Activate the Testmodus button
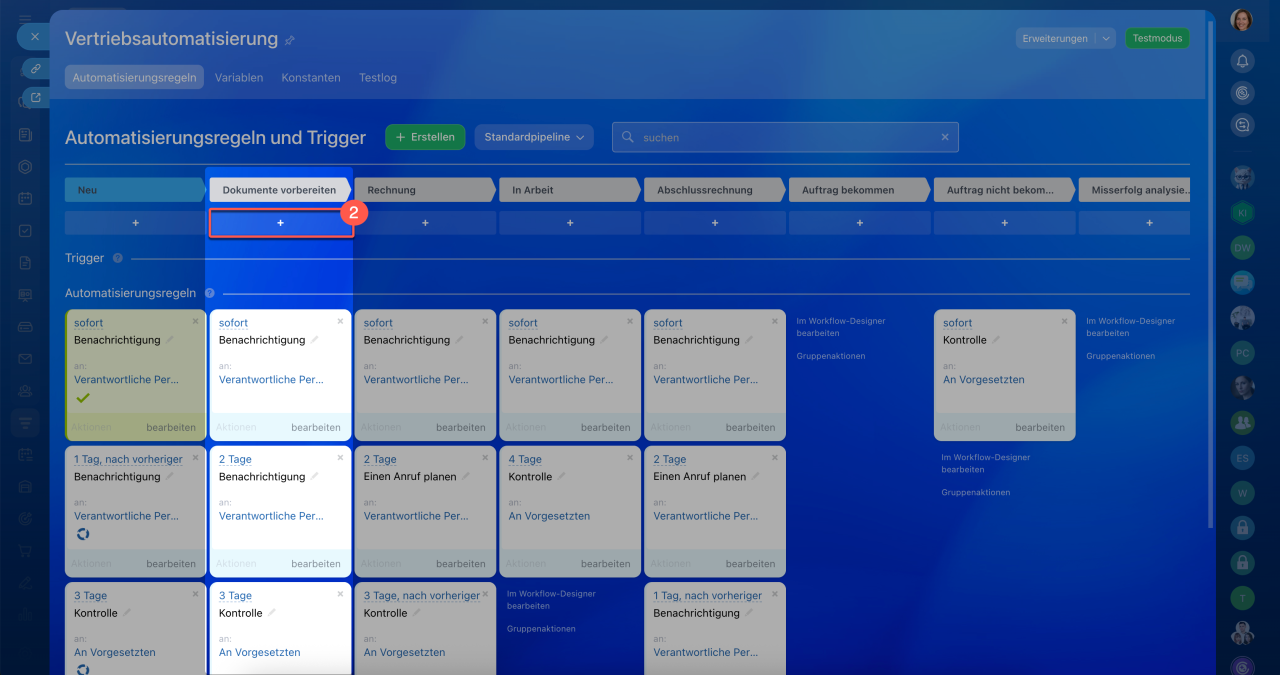The height and width of the screenshot is (675, 1280). (1157, 38)
